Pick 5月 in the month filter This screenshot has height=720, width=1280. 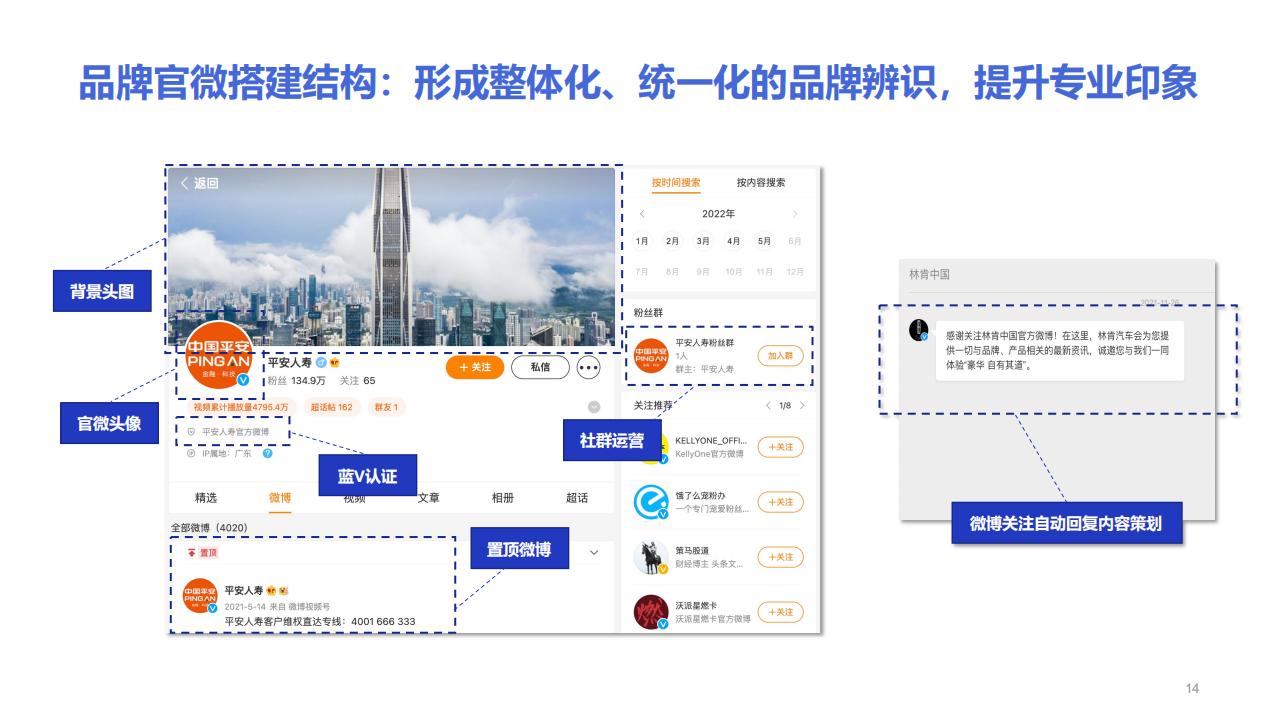tap(764, 241)
